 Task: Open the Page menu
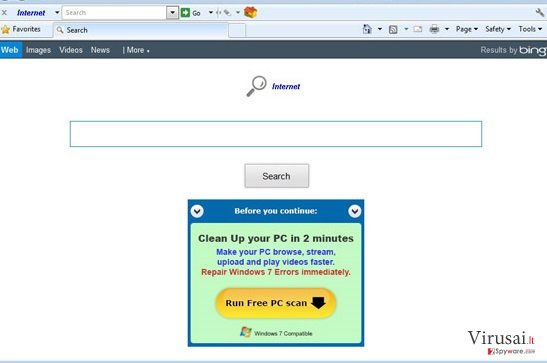tap(467, 29)
